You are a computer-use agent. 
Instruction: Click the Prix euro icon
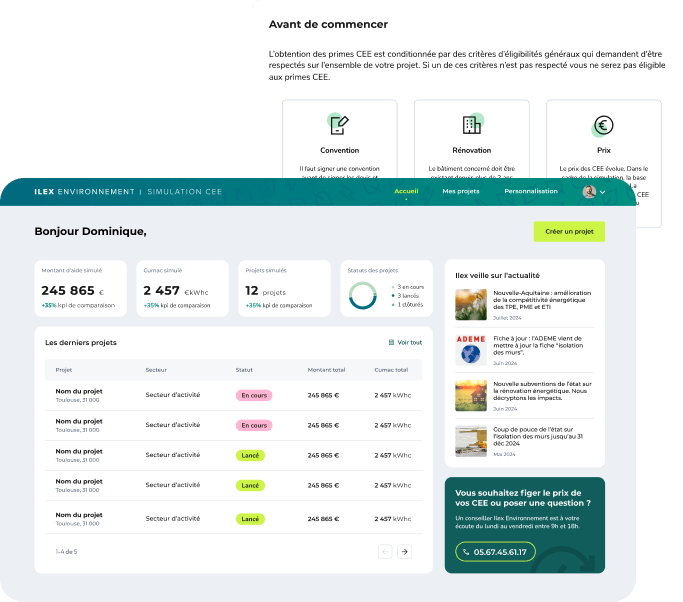603,125
